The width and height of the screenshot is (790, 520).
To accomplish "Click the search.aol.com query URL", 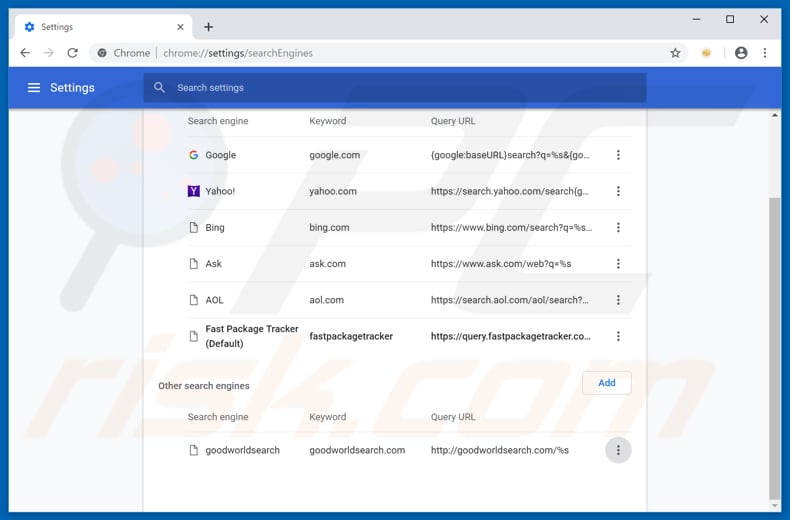I will (509, 300).
